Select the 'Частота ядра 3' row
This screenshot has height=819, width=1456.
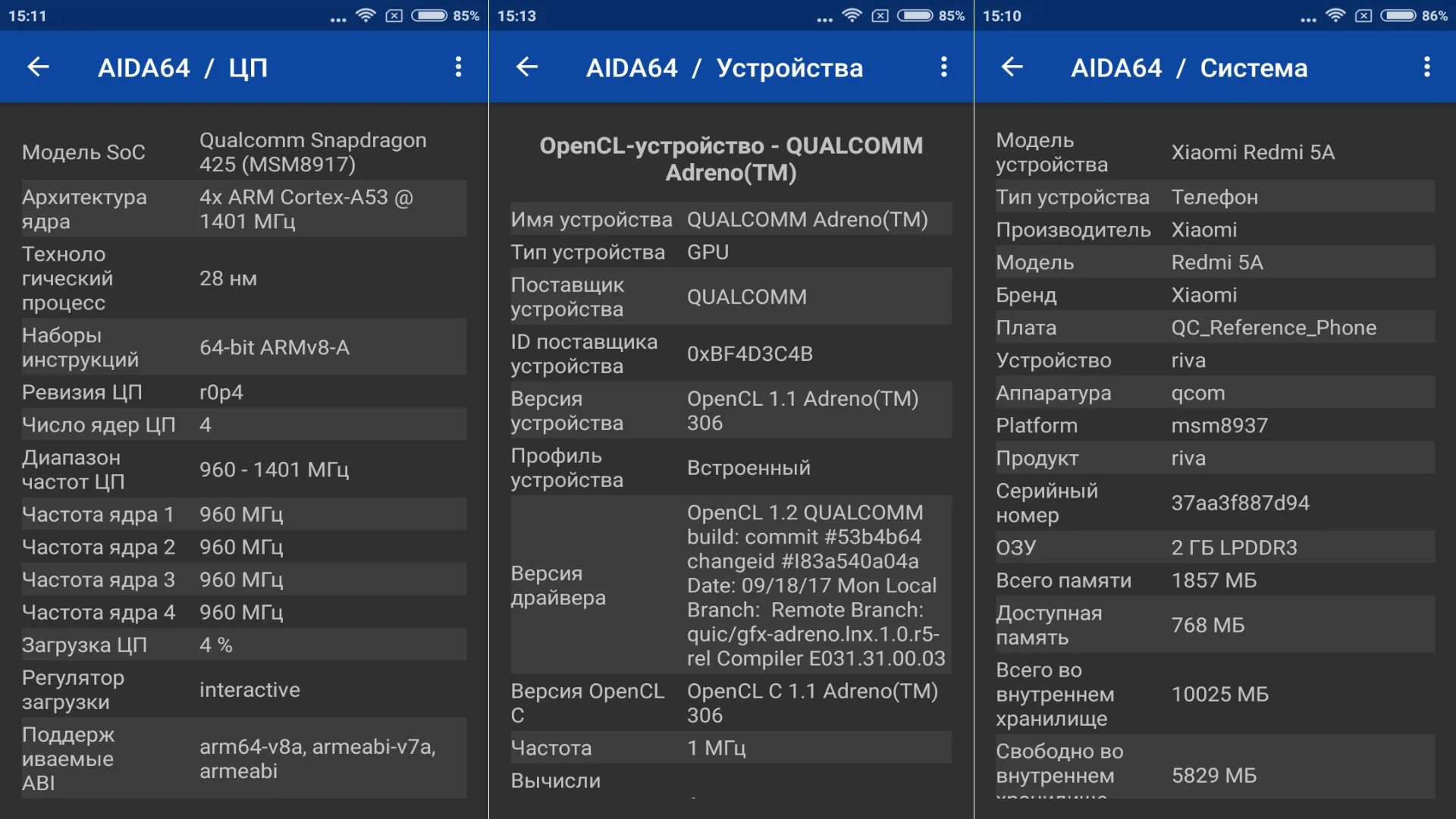[x=243, y=579]
